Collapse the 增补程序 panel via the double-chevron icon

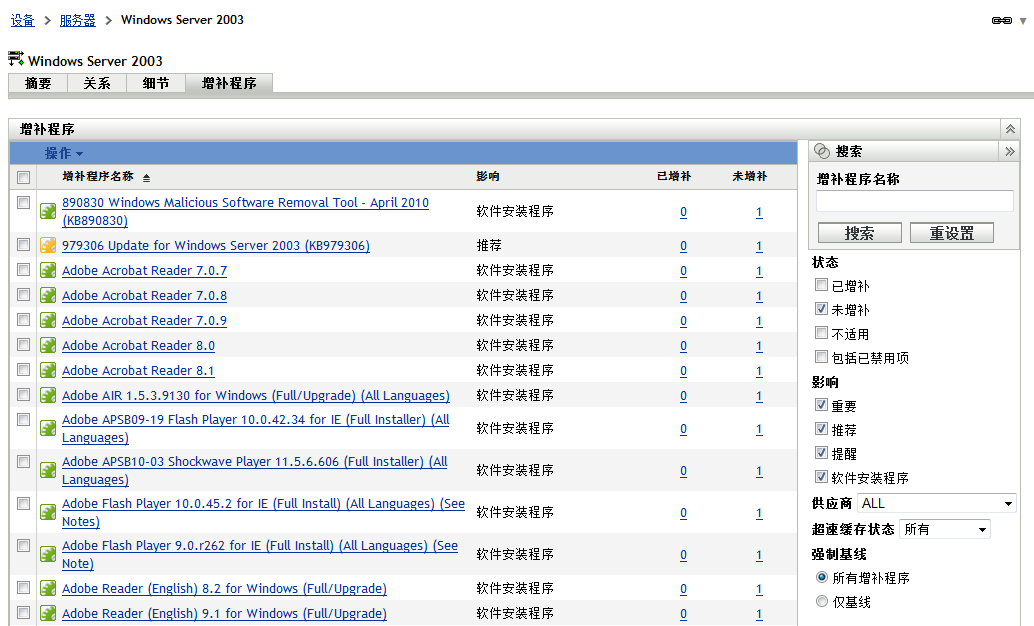click(1010, 128)
